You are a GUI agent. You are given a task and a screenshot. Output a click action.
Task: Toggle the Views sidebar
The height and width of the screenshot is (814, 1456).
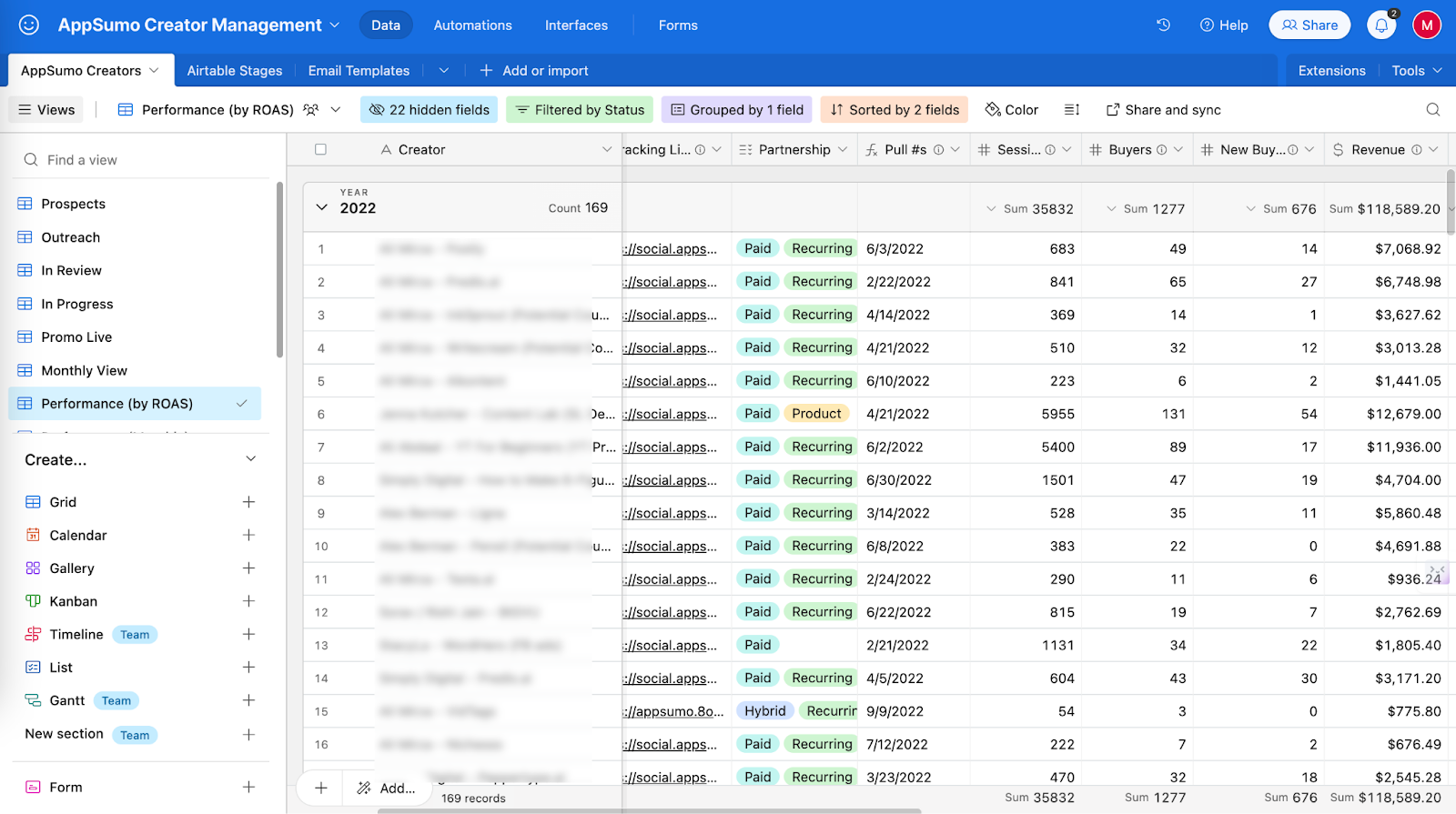tap(45, 110)
